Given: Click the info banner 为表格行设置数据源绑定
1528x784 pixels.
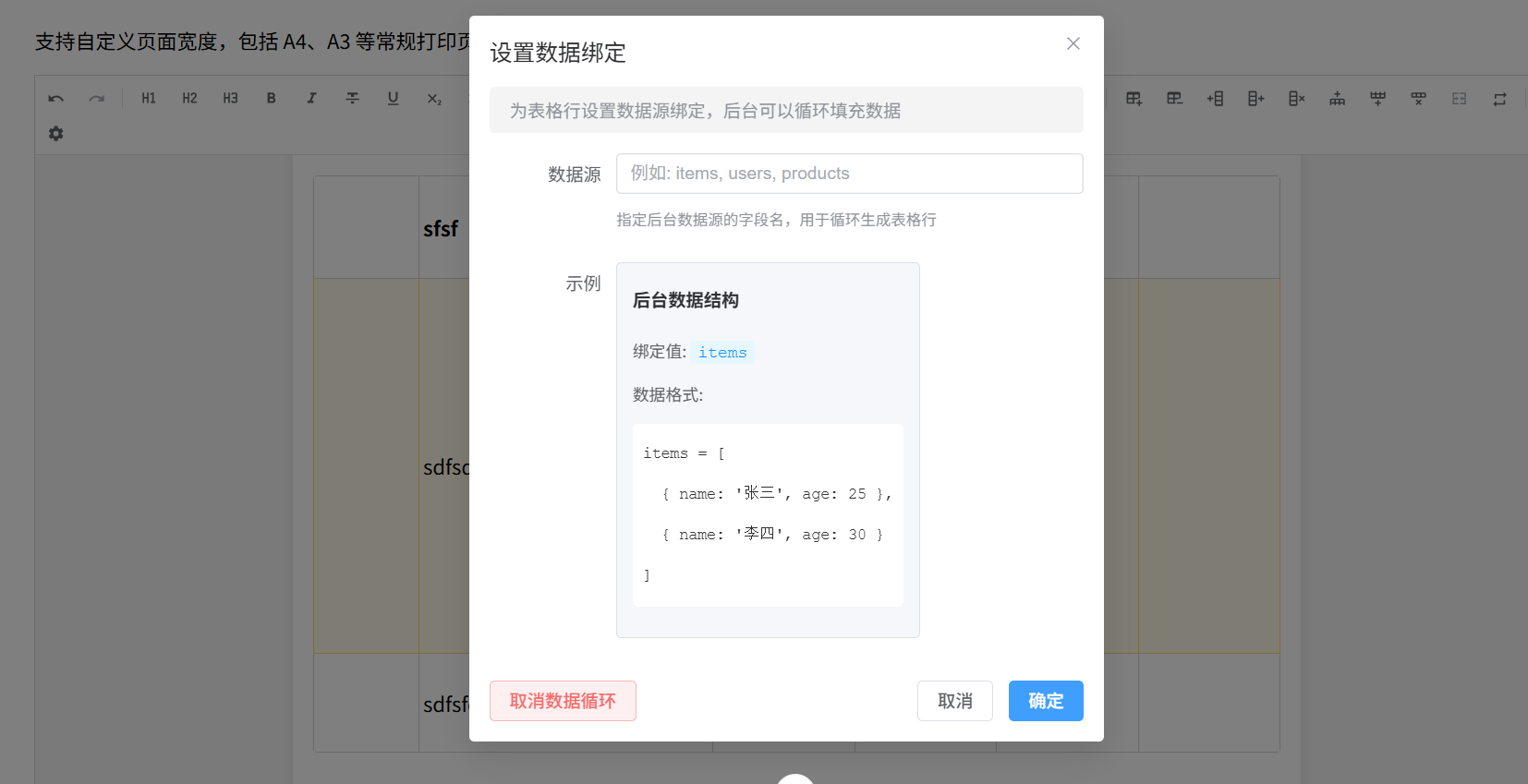Looking at the screenshot, I should tap(786, 110).
